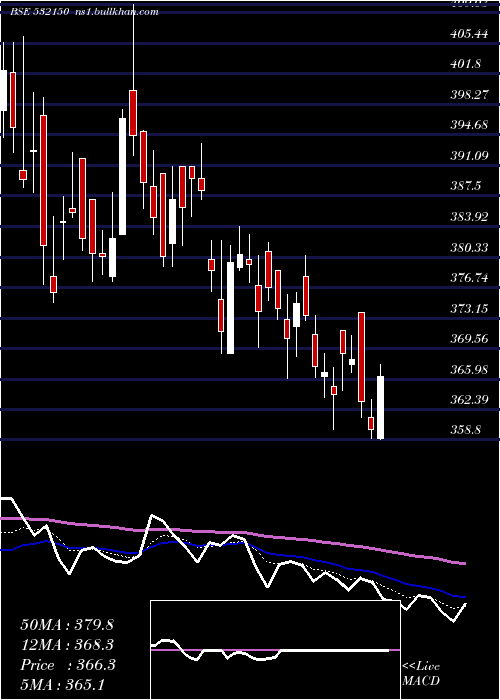Screen dimensions: 500x700
Task: Click the 358.8 price label
Action: click(466, 430)
